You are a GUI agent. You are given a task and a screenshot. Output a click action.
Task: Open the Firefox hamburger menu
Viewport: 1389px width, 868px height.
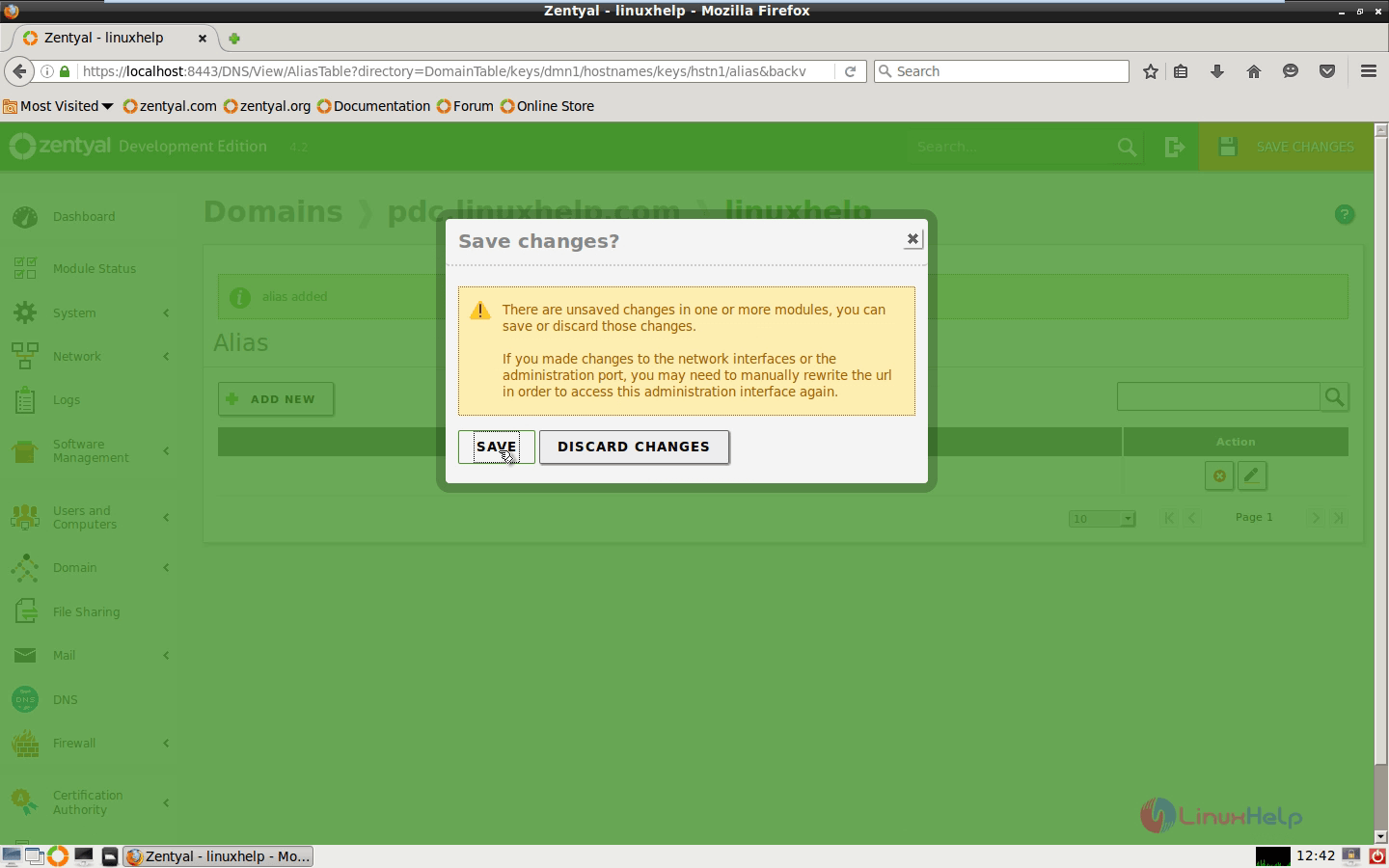(x=1368, y=71)
